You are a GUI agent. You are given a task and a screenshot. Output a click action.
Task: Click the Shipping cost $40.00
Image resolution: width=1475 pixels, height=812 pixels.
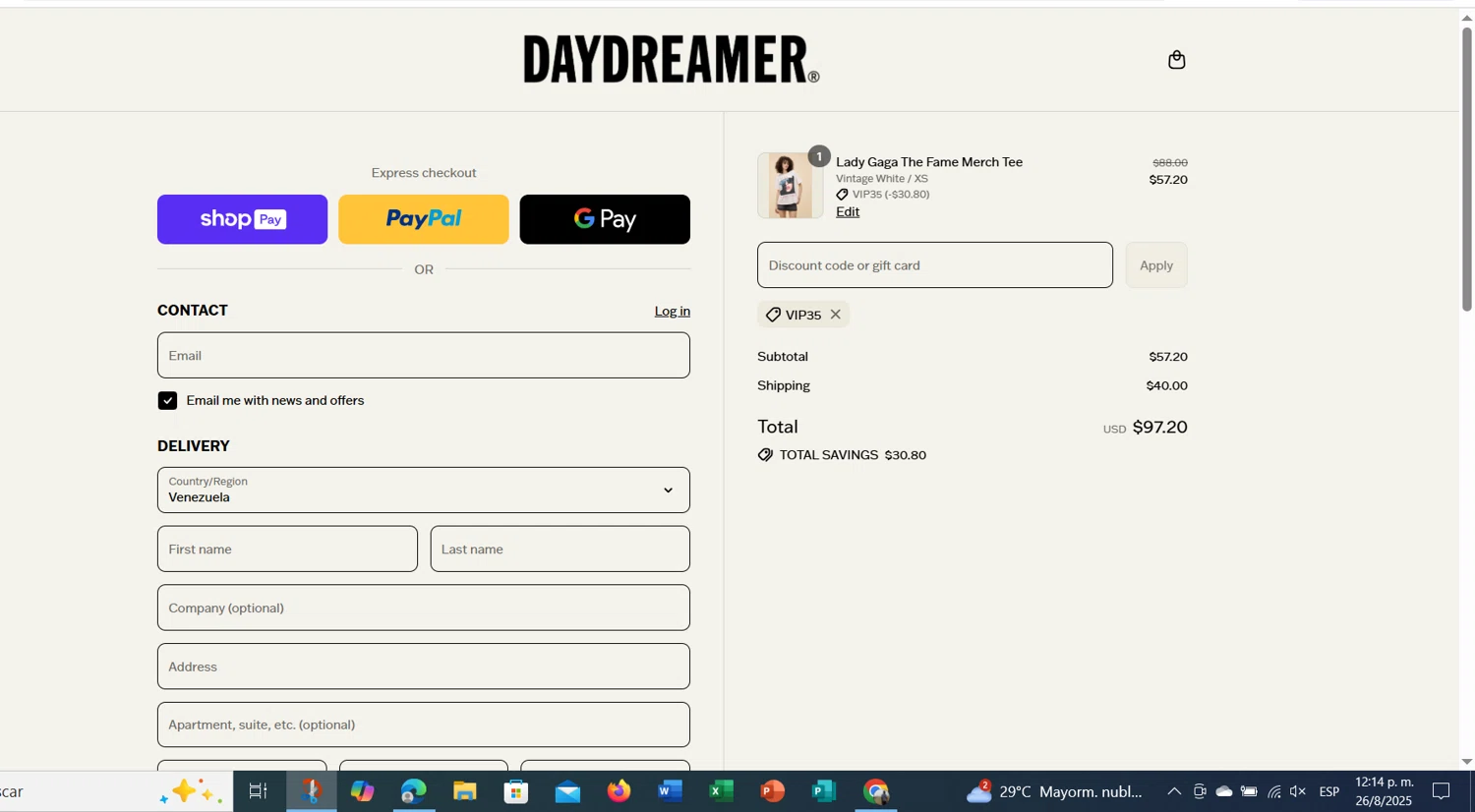[x=1166, y=385]
